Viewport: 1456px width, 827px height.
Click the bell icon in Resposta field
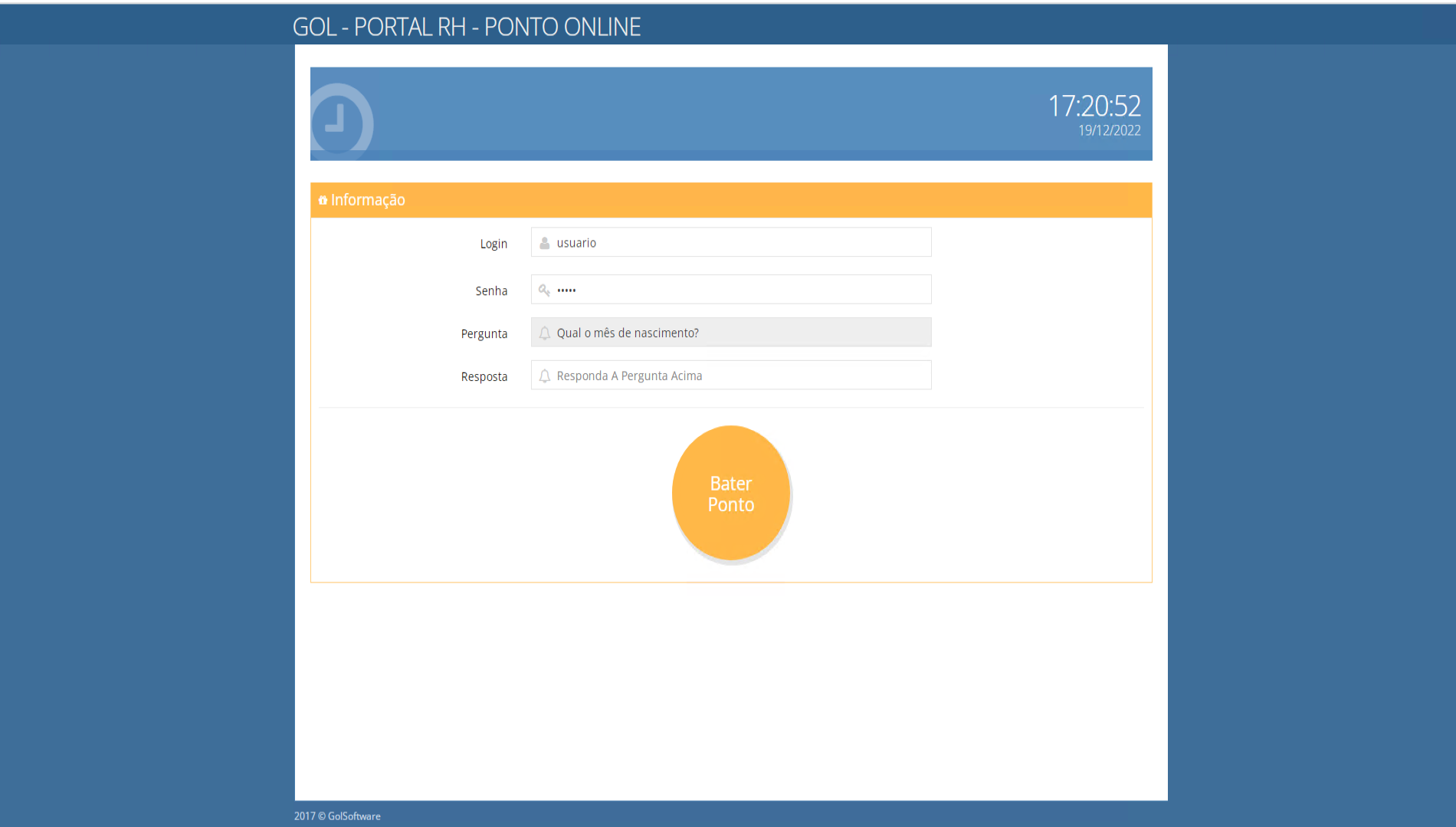point(545,376)
